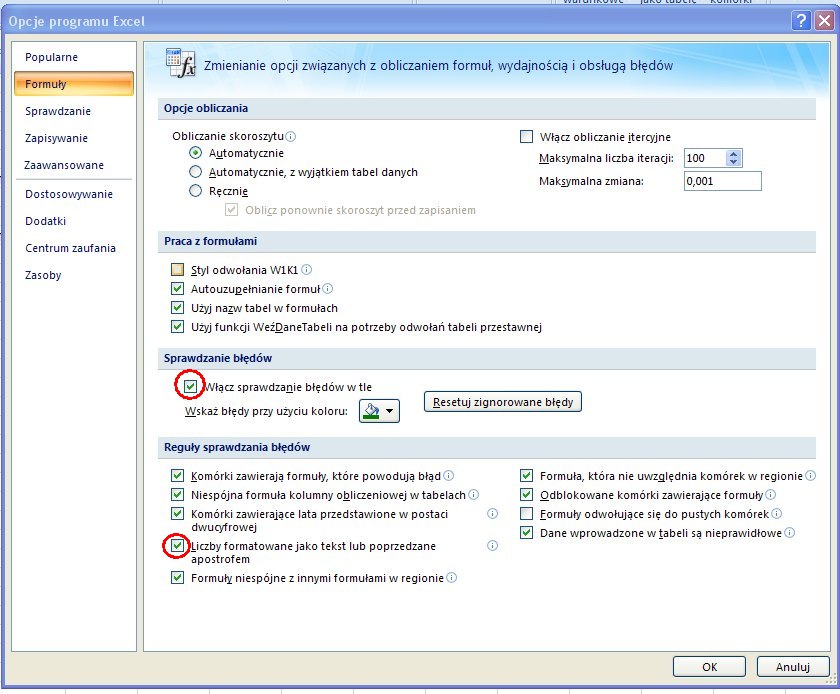
Task: Open error indicator color dropdown arrow
Action: pyautogui.click(x=389, y=411)
